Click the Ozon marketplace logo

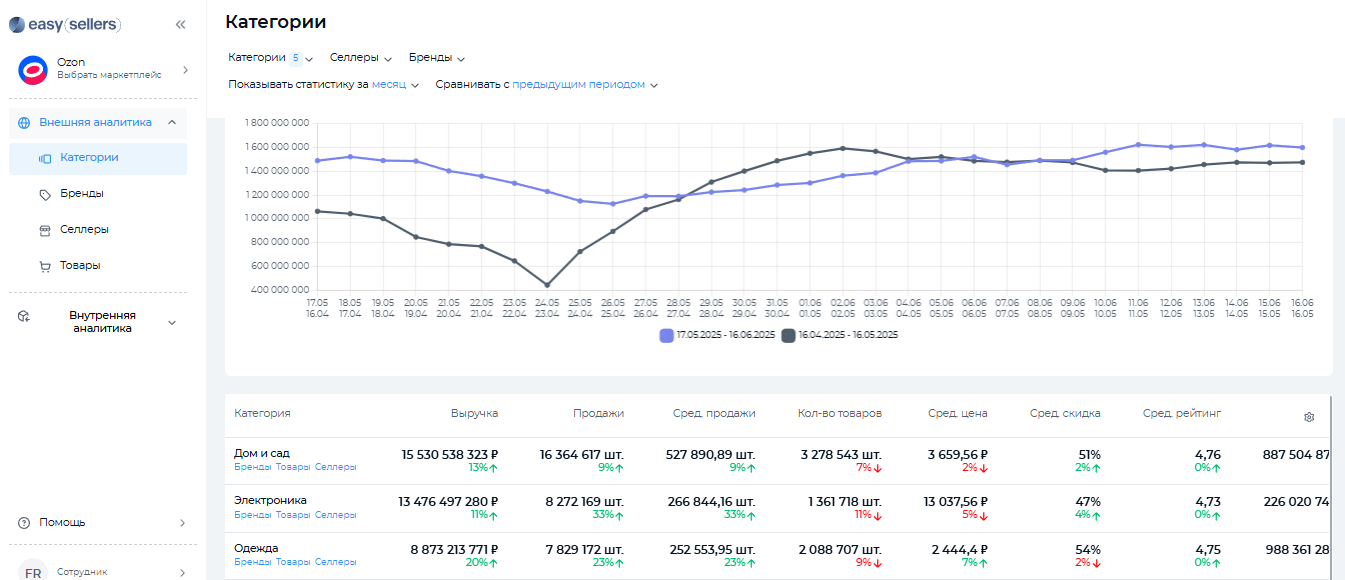coord(33,70)
